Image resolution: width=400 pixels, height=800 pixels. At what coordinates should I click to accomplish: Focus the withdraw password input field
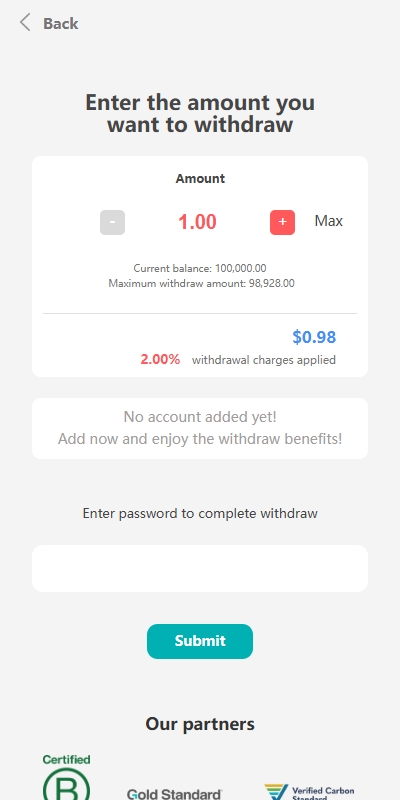200,568
